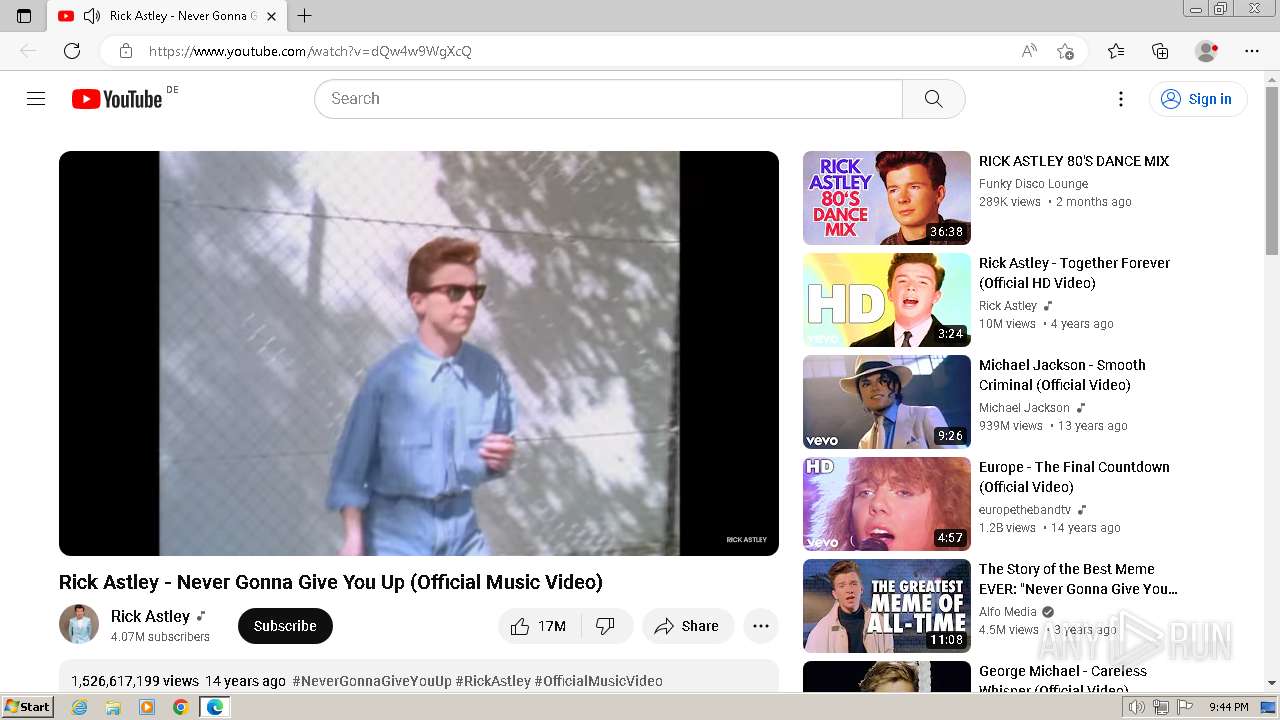Screen dimensions: 1280x720
Task: Open The Story of the Best Meme thumbnail
Action: tap(887, 606)
